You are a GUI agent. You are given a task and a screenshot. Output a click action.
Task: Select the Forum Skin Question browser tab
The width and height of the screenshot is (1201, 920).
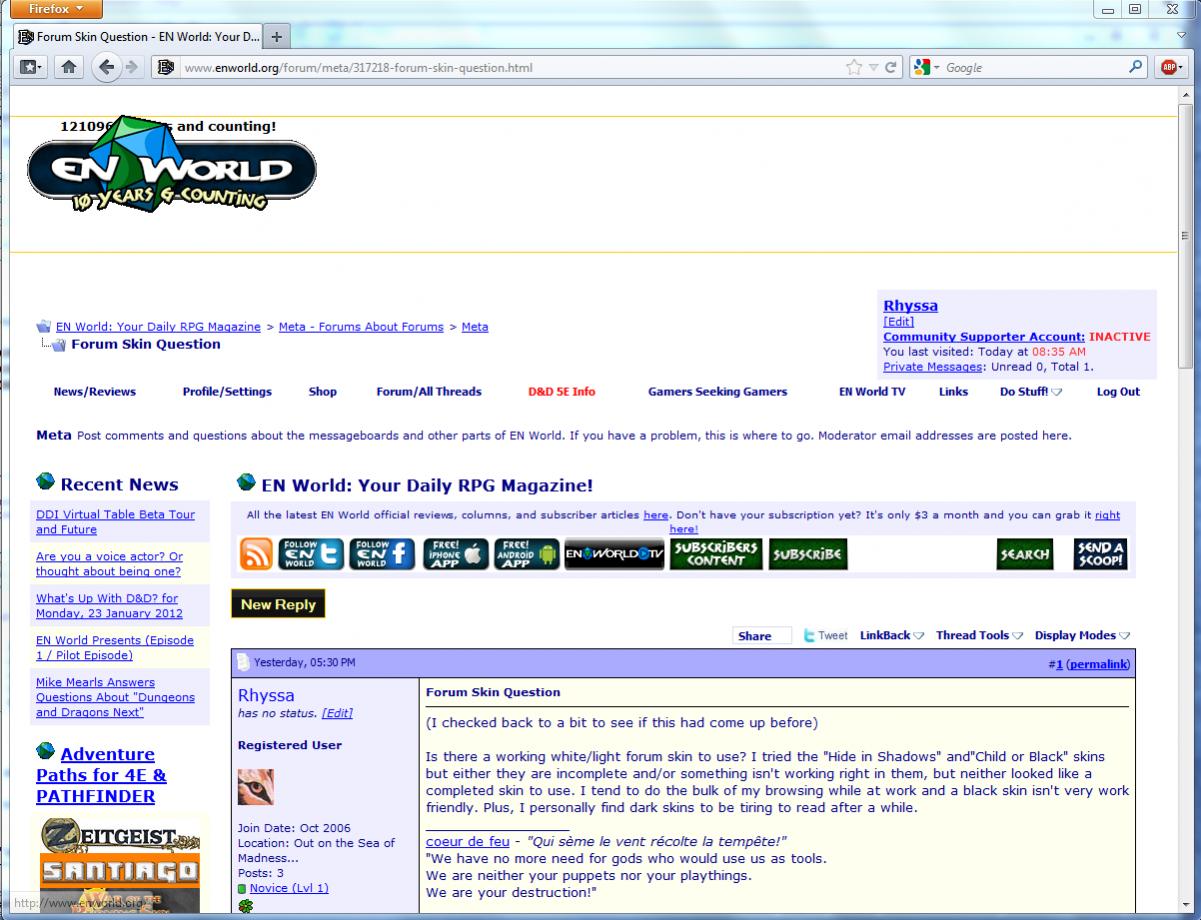click(x=138, y=37)
